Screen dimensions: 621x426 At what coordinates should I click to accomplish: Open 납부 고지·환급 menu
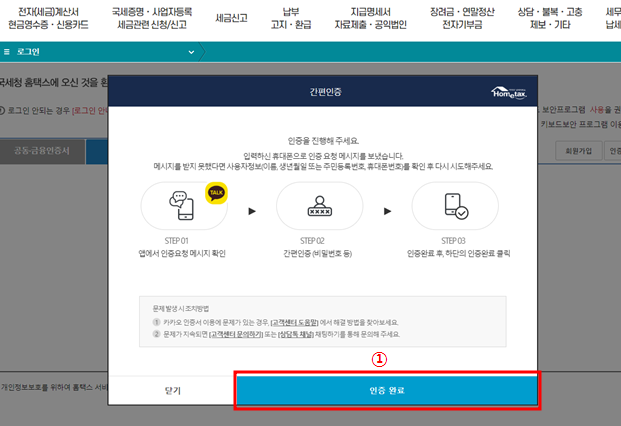[x=291, y=18]
